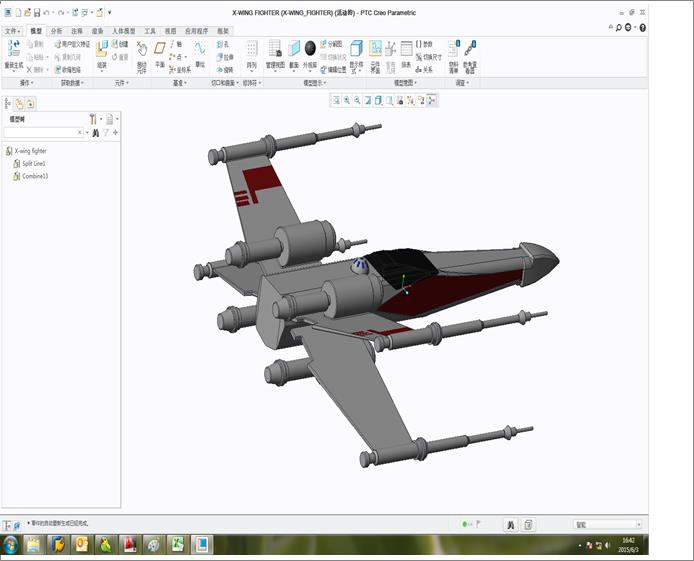Screen dimensions: 694x561
Task: Expand the 基准 (Datum) group dropdown
Action: click(180, 83)
